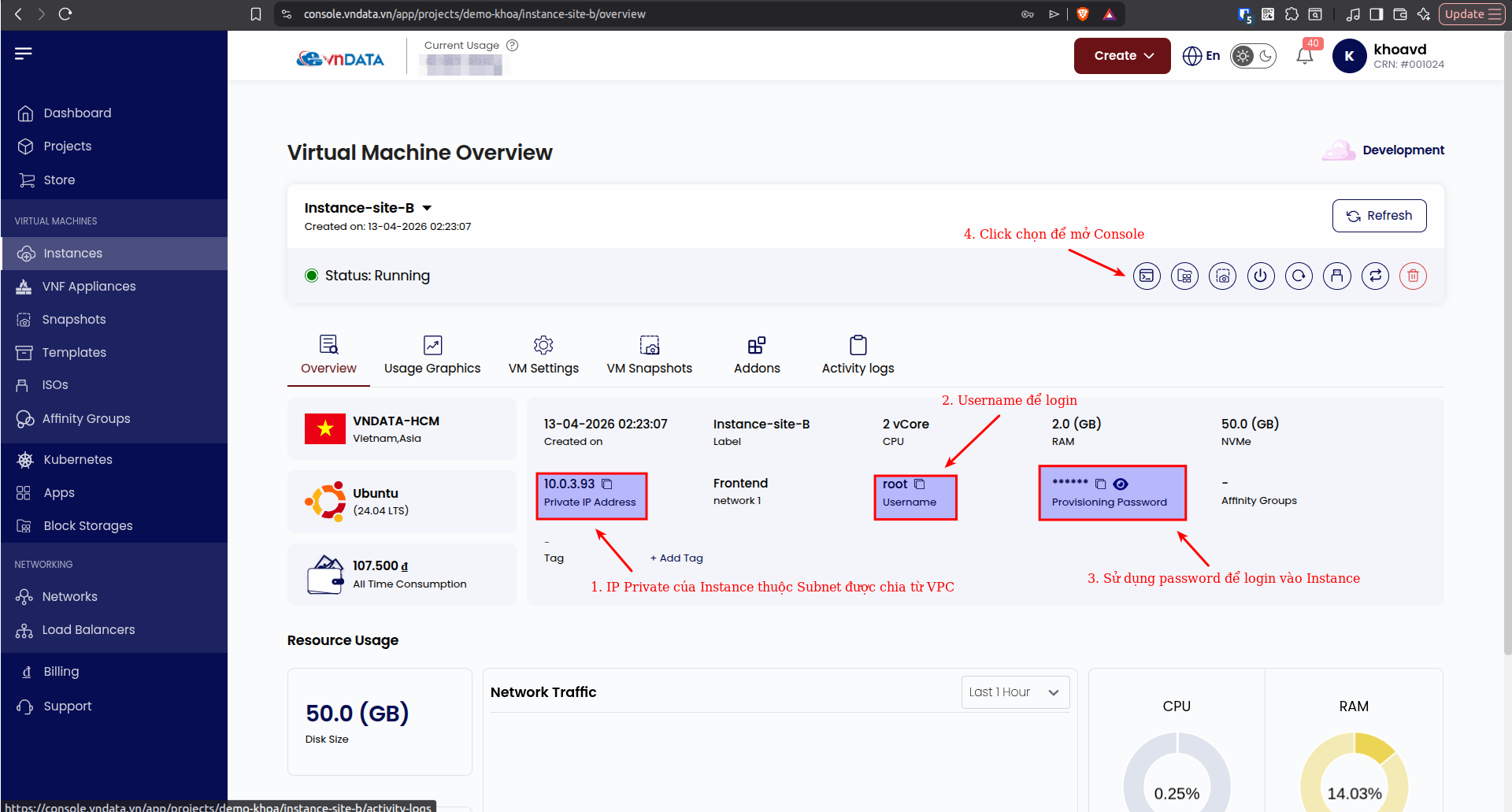Switch to the Addons tab
Viewport: 1512px width, 812px height.
tap(757, 355)
